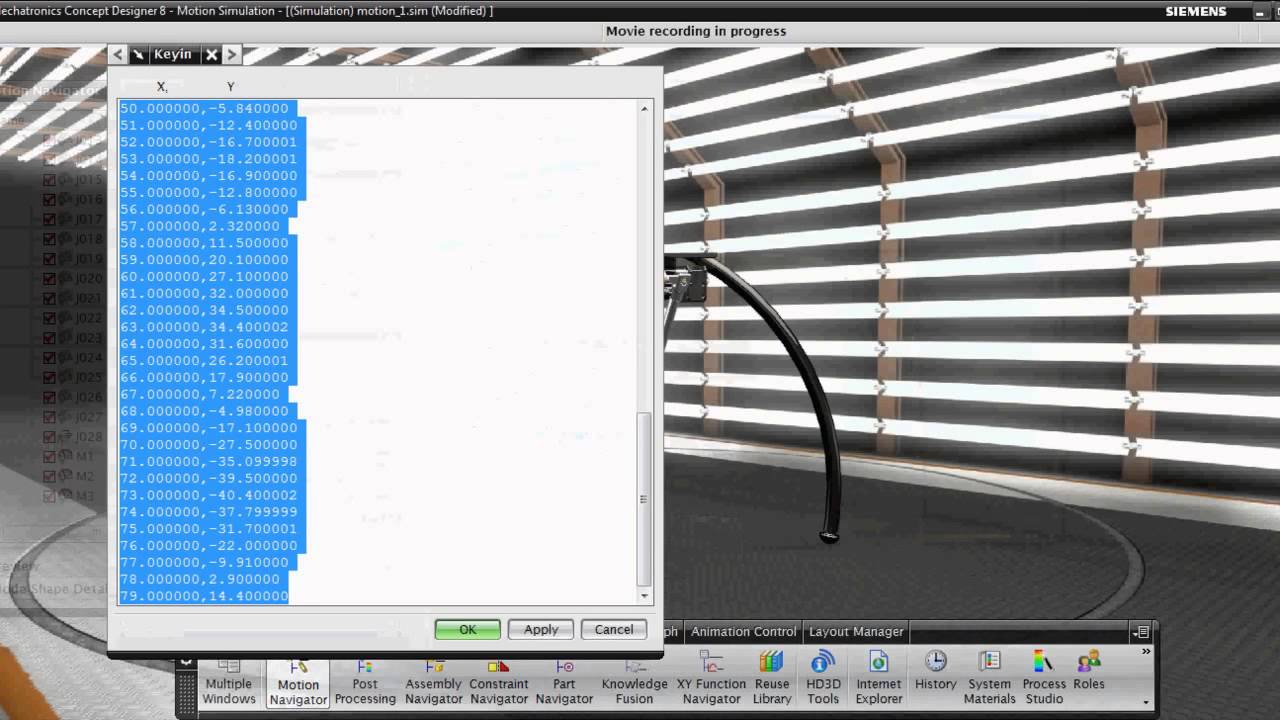Viewport: 1280px width, 720px height.
Task: Click the row "60.000000,27.100000"
Action: coord(204,276)
